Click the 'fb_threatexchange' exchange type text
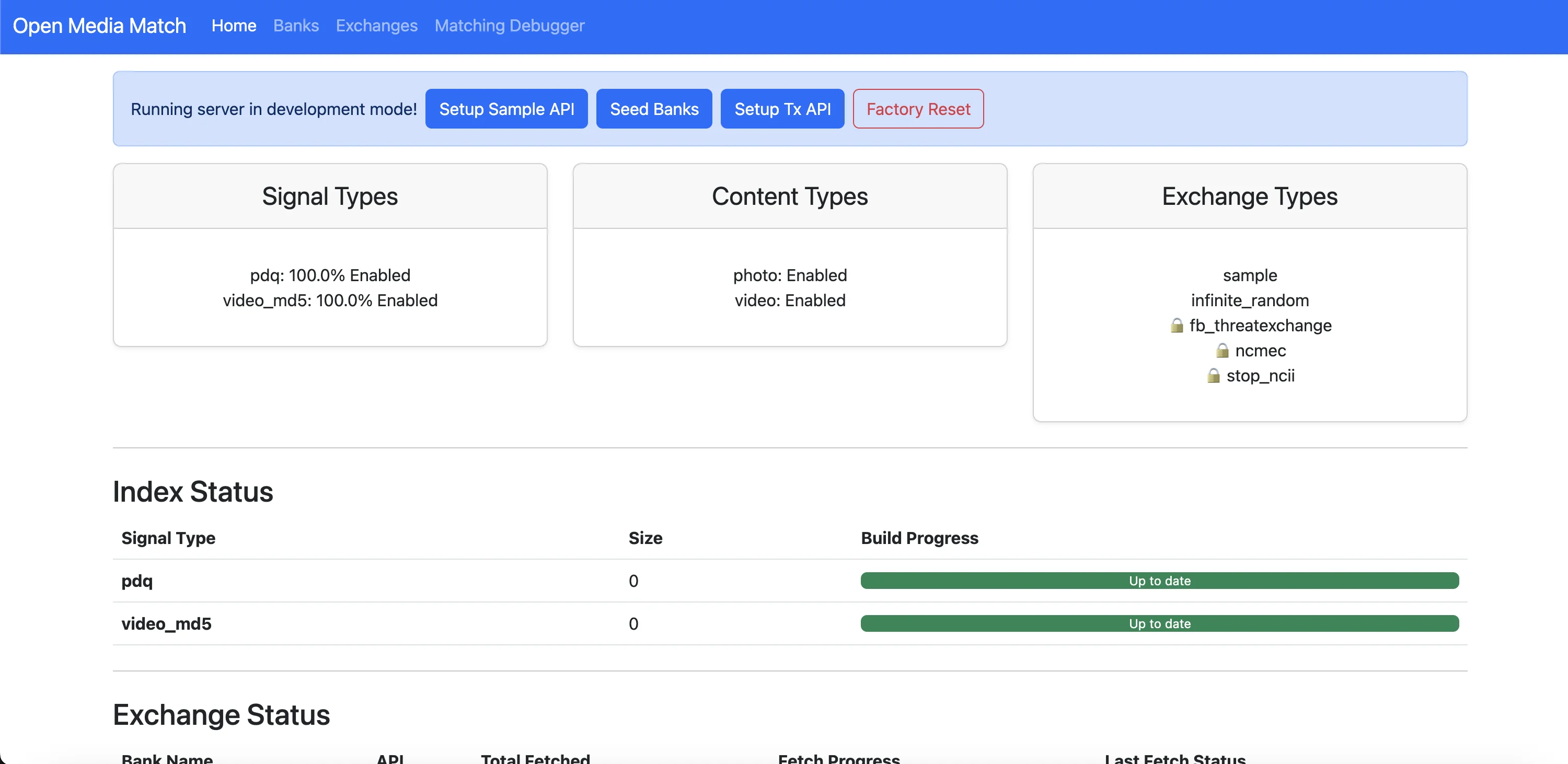 point(1261,326)
